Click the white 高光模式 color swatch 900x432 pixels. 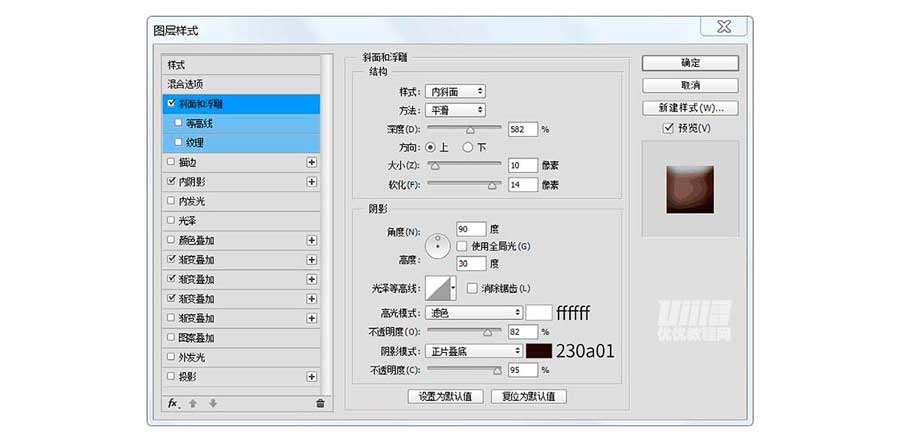tap(540, 313)
